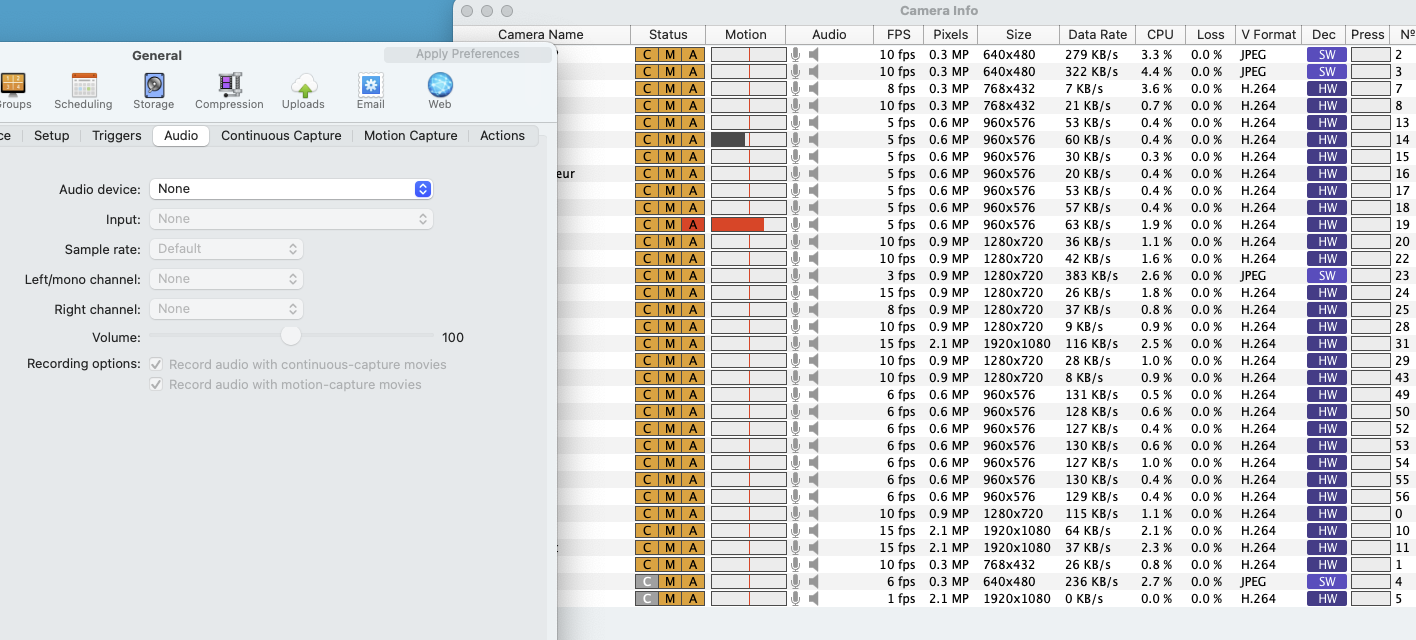Open the Compression preferences icon
Viewport: 1416px width, 640px height.
pyautogui.click(x=230, y=90)
